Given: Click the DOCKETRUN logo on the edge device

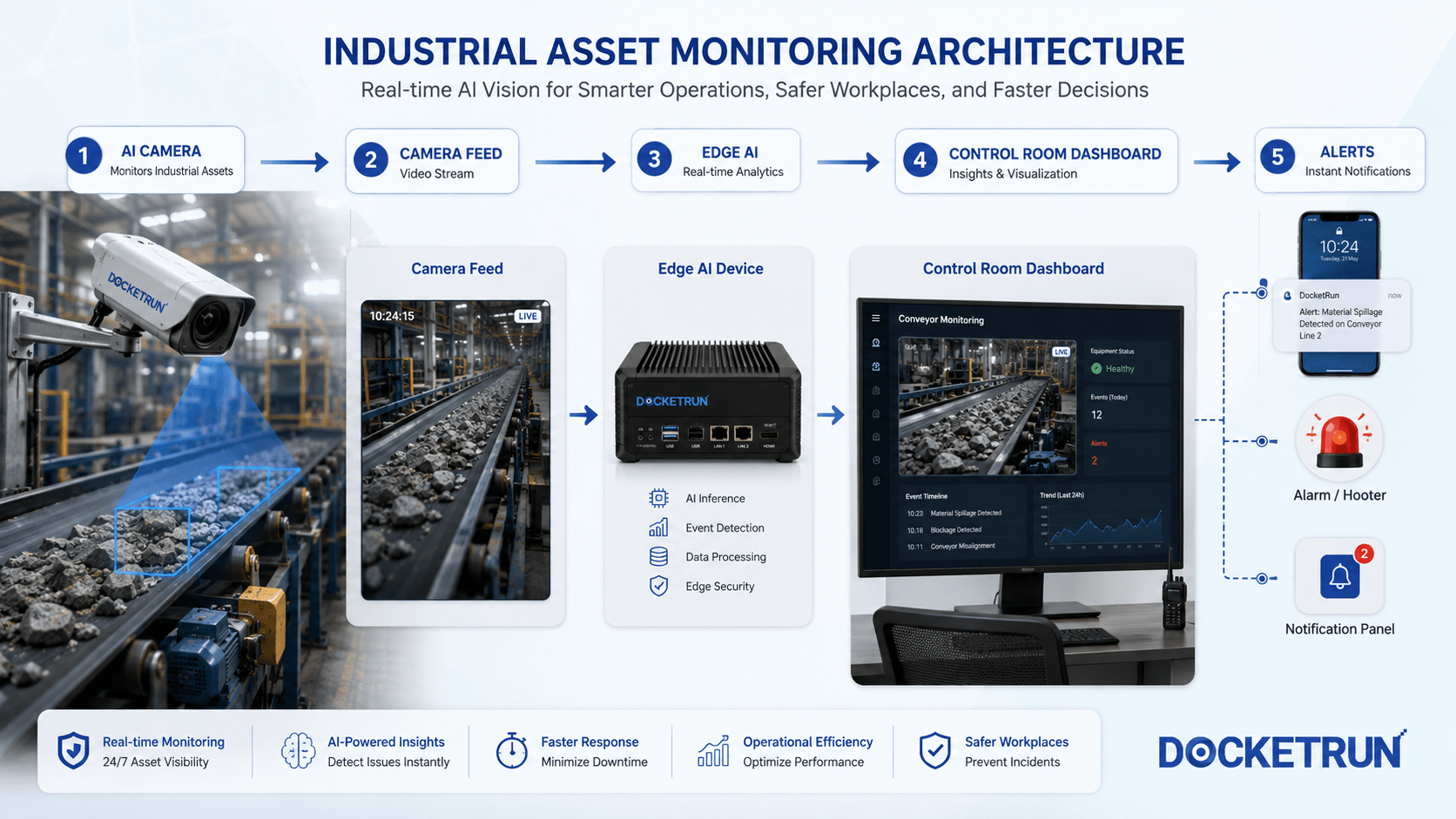Looking at the screenshot, I should tap(672, 401).
